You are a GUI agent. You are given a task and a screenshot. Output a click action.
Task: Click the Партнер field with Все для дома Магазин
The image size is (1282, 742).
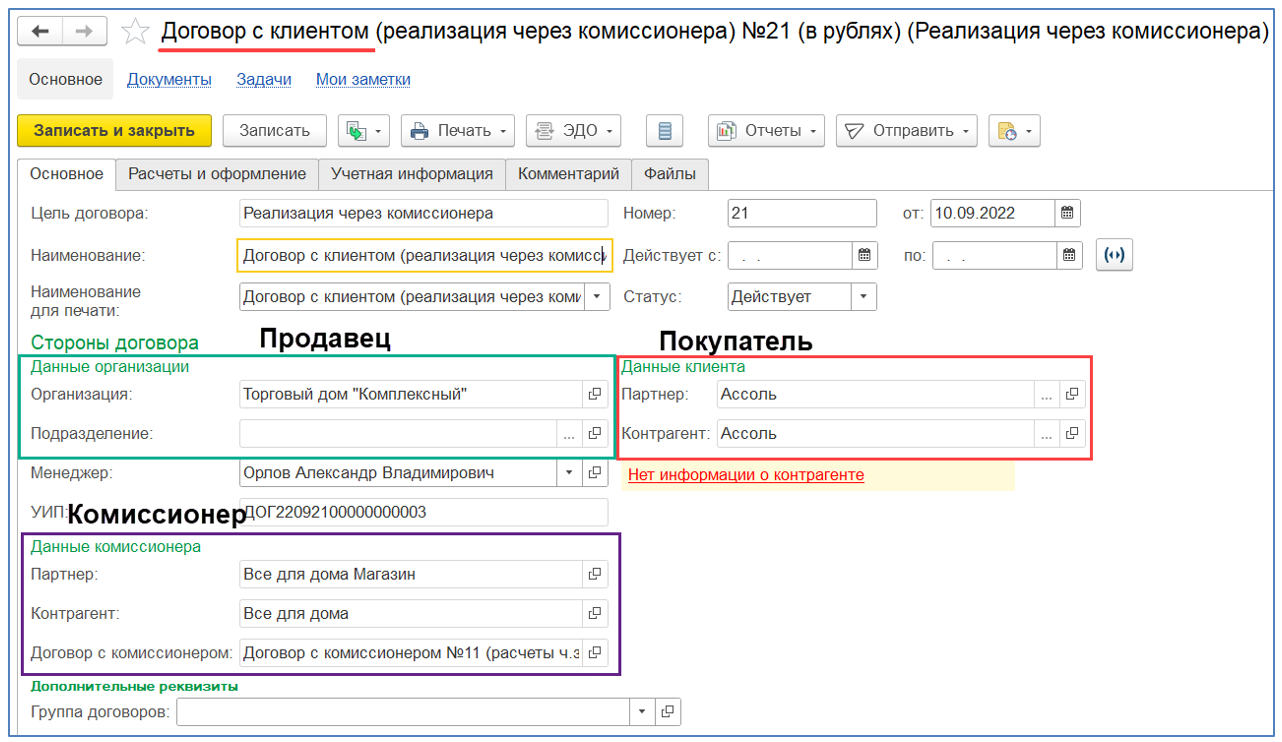tap(411, 574)
